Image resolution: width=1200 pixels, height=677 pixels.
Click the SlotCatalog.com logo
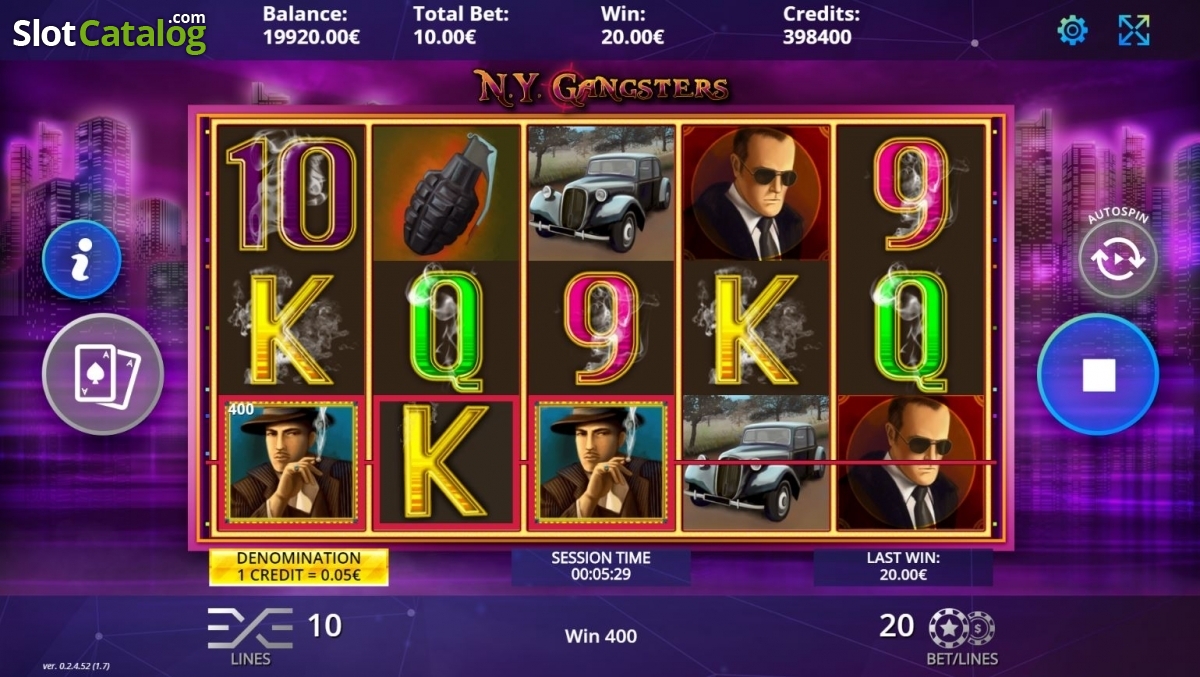coord(110,32)
